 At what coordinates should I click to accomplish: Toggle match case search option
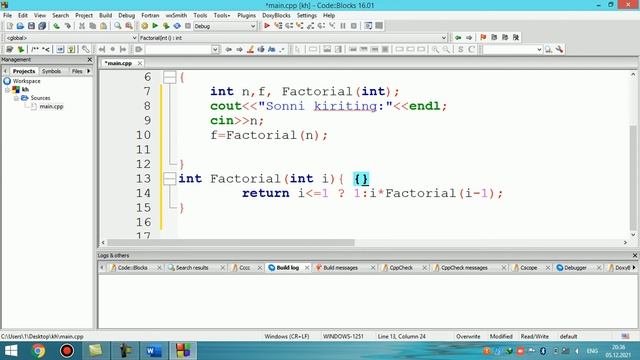[x=271, y=49]
